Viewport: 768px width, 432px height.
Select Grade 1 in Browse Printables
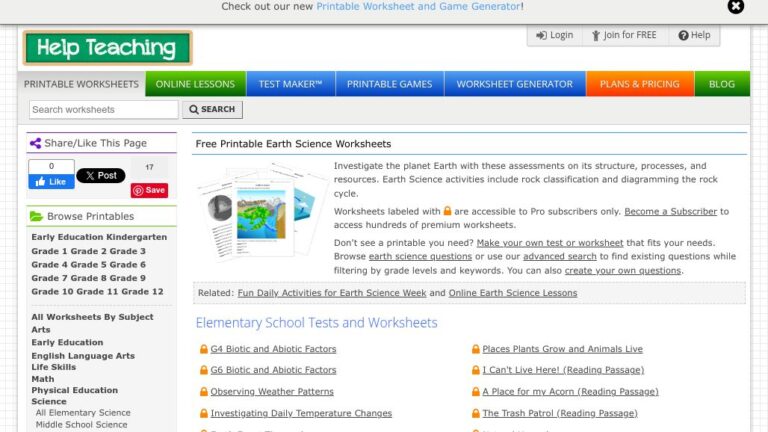pyautogui.click(x=50, y=251)
